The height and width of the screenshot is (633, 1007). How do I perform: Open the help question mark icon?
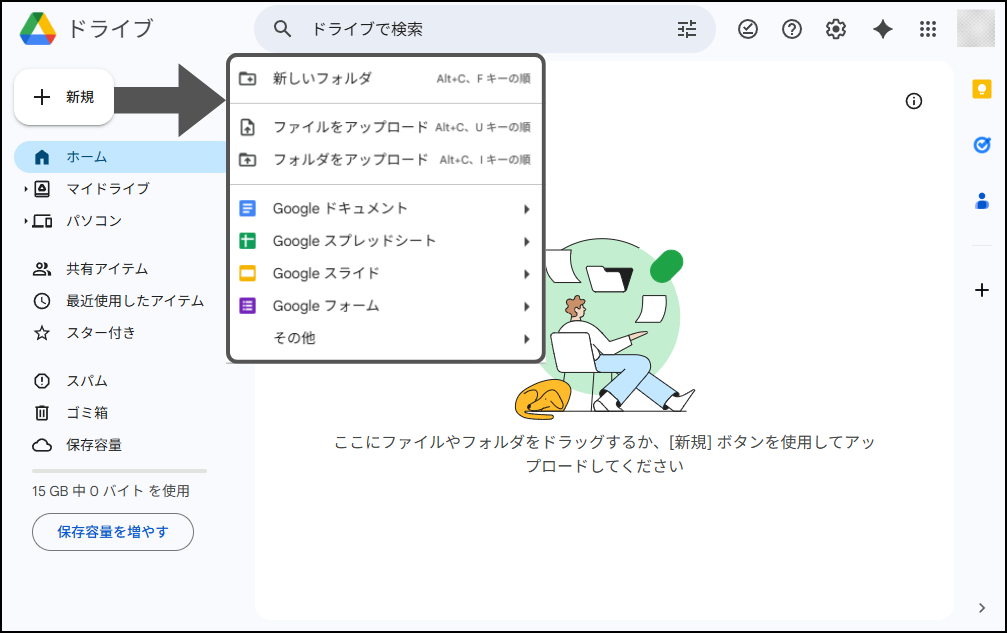click(x=791, y=29)
